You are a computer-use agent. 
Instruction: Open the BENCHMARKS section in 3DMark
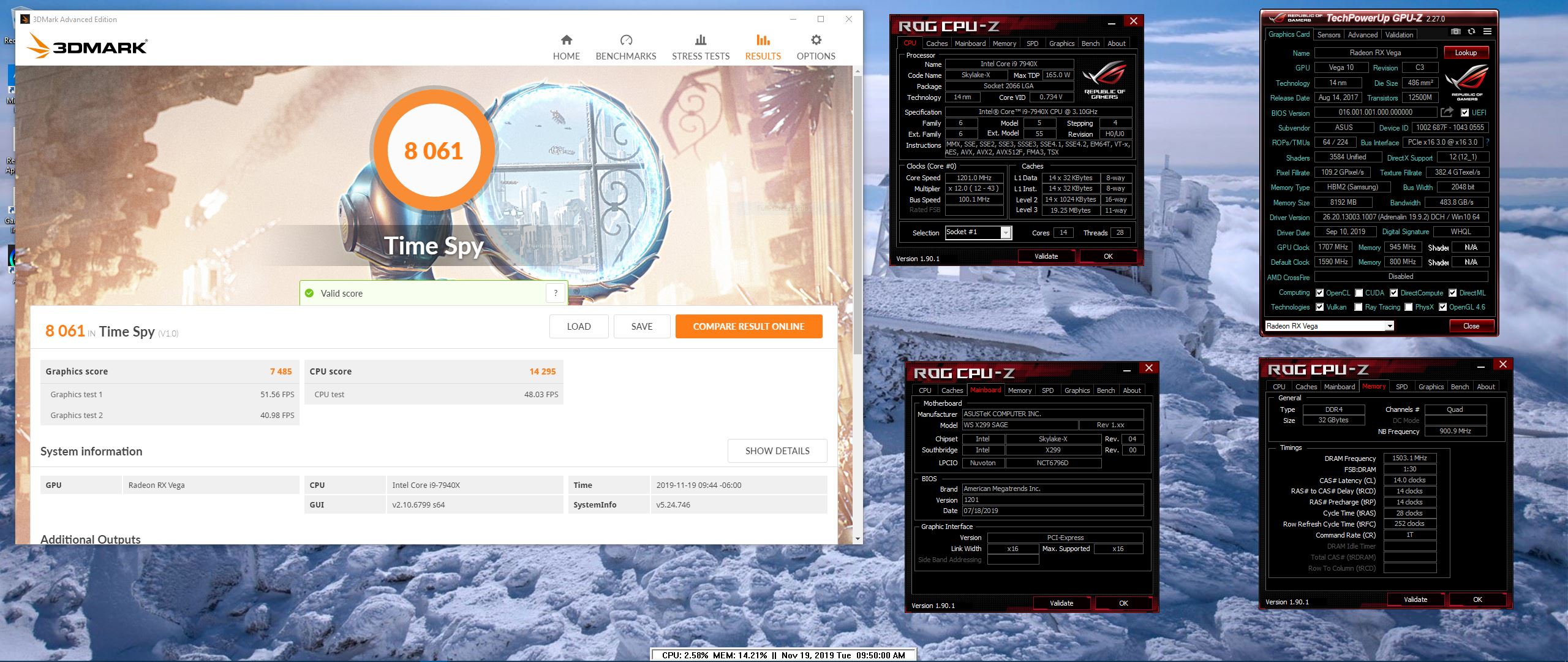[625, 47]
